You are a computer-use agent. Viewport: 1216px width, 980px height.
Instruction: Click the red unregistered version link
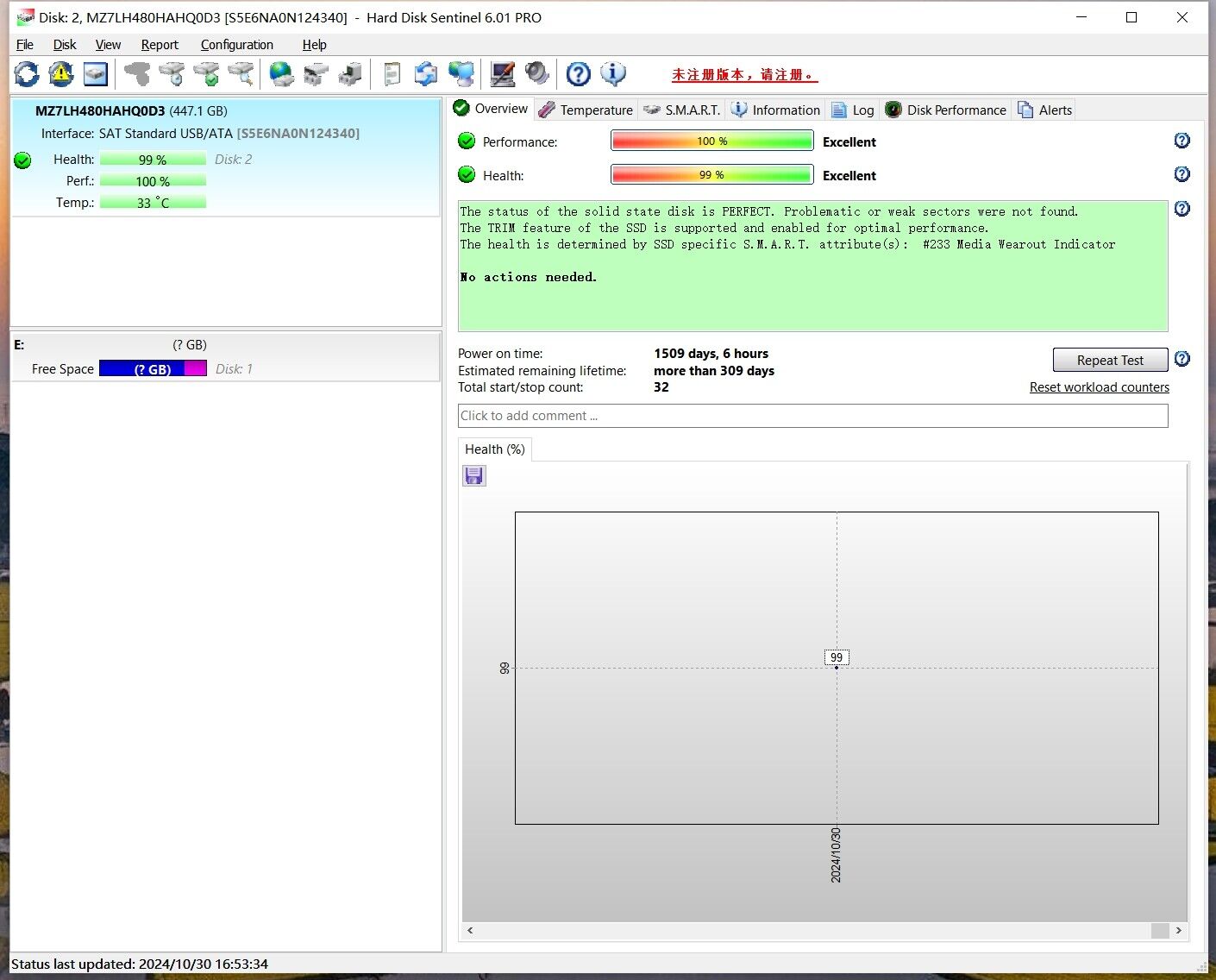tap(744, 75)
